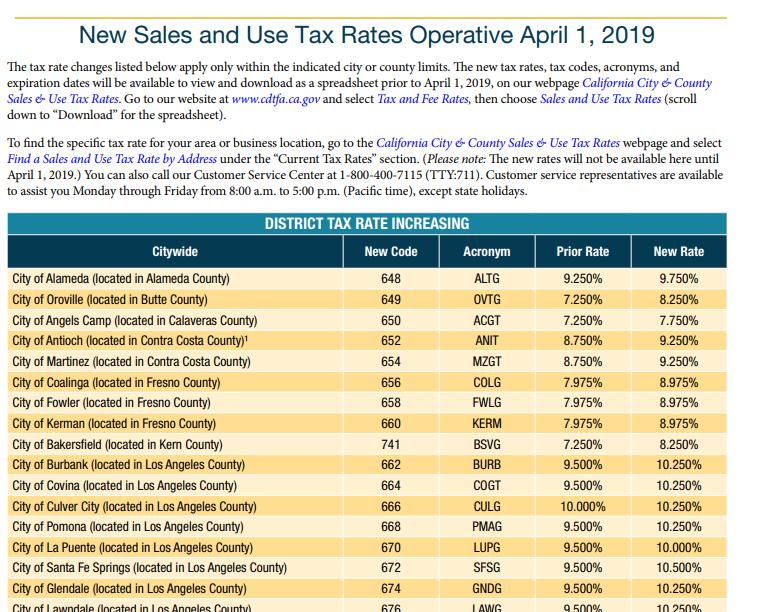
Task: Click the ANIT acronym for Antioch
Action: pos(487,341)
